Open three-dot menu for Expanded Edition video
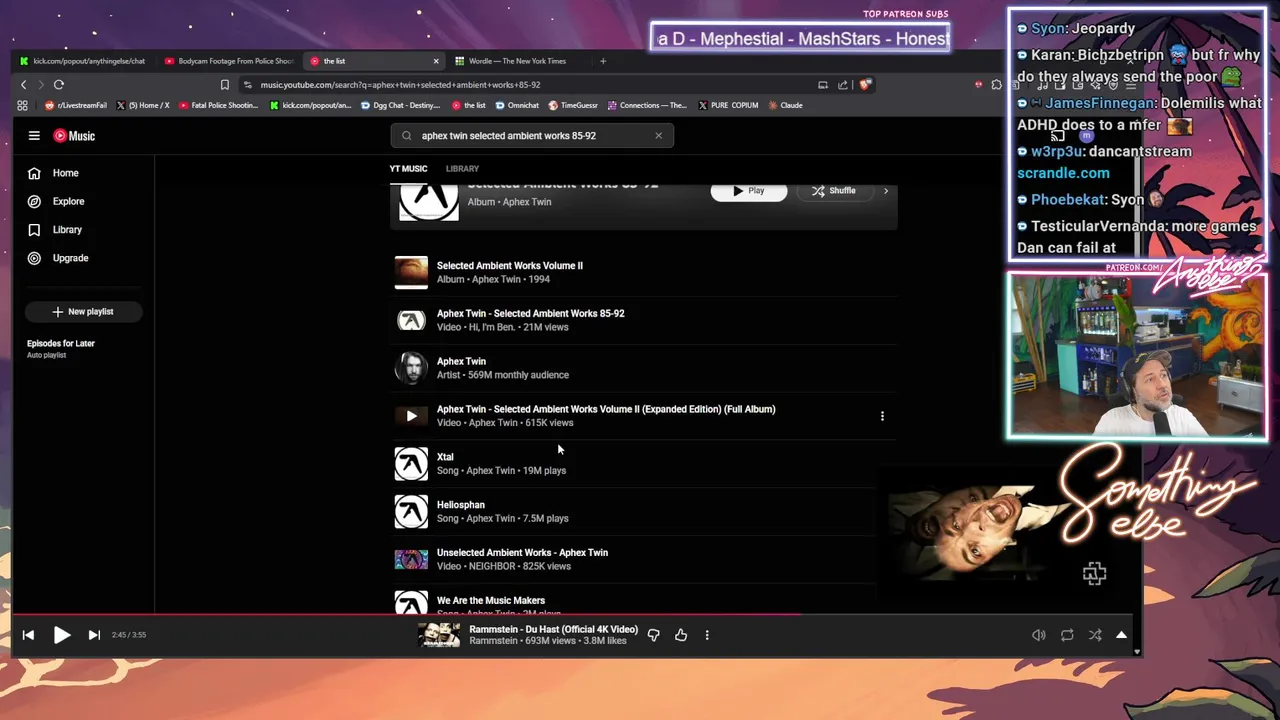 pyautogui.click(x=882, y=416)
